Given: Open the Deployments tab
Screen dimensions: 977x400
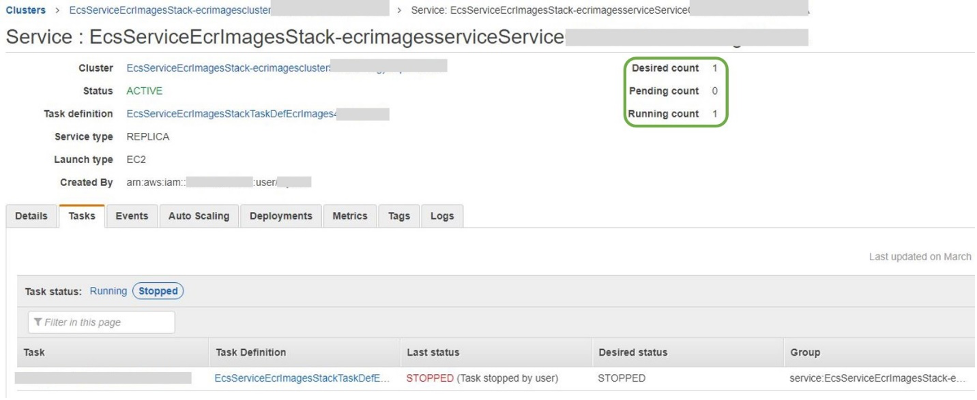Looking at the screenshot, I should [281, 216].
